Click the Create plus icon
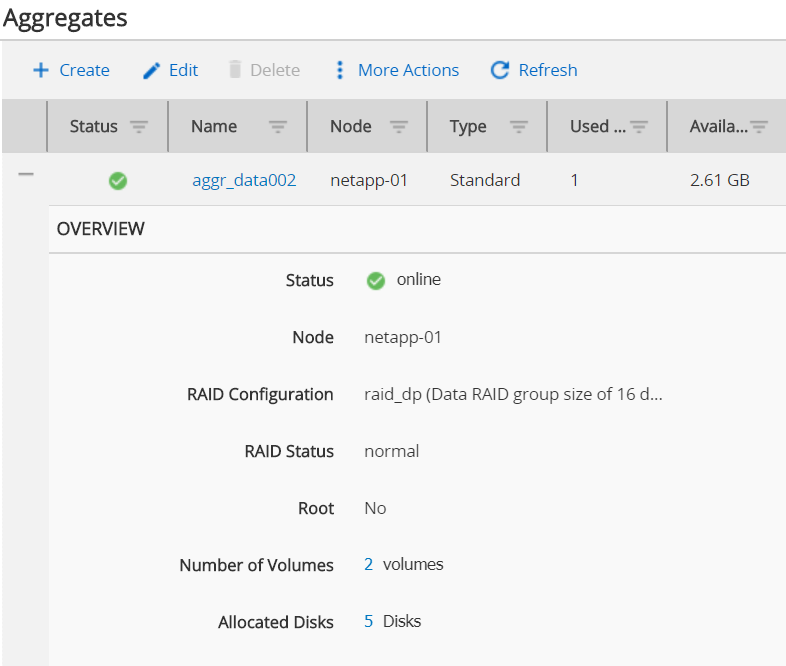Viewport: 786px width, 666px height. pos(41,70)
